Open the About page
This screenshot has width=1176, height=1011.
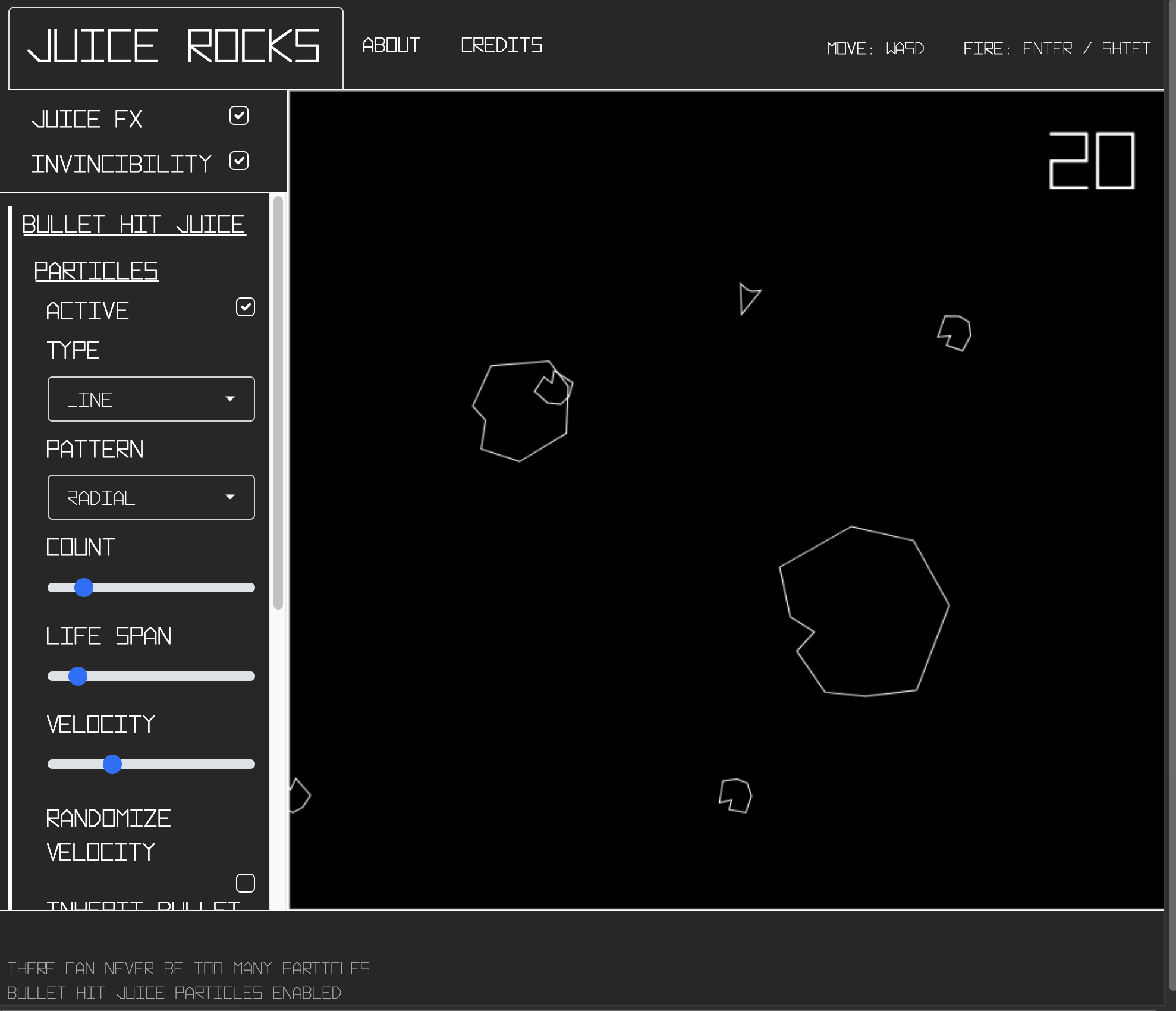[391, 45]
